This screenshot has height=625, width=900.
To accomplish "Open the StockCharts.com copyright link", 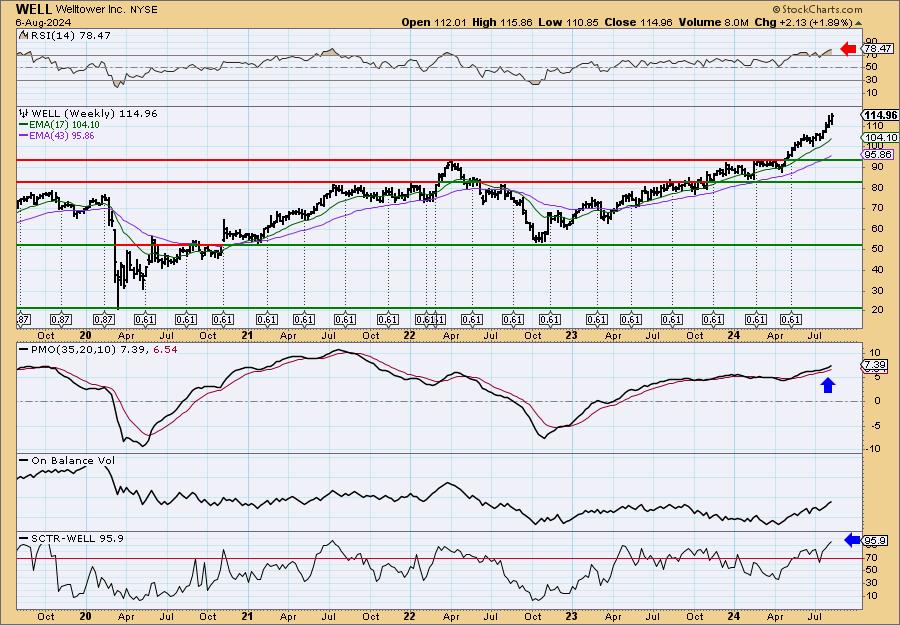I will point(817,9).
